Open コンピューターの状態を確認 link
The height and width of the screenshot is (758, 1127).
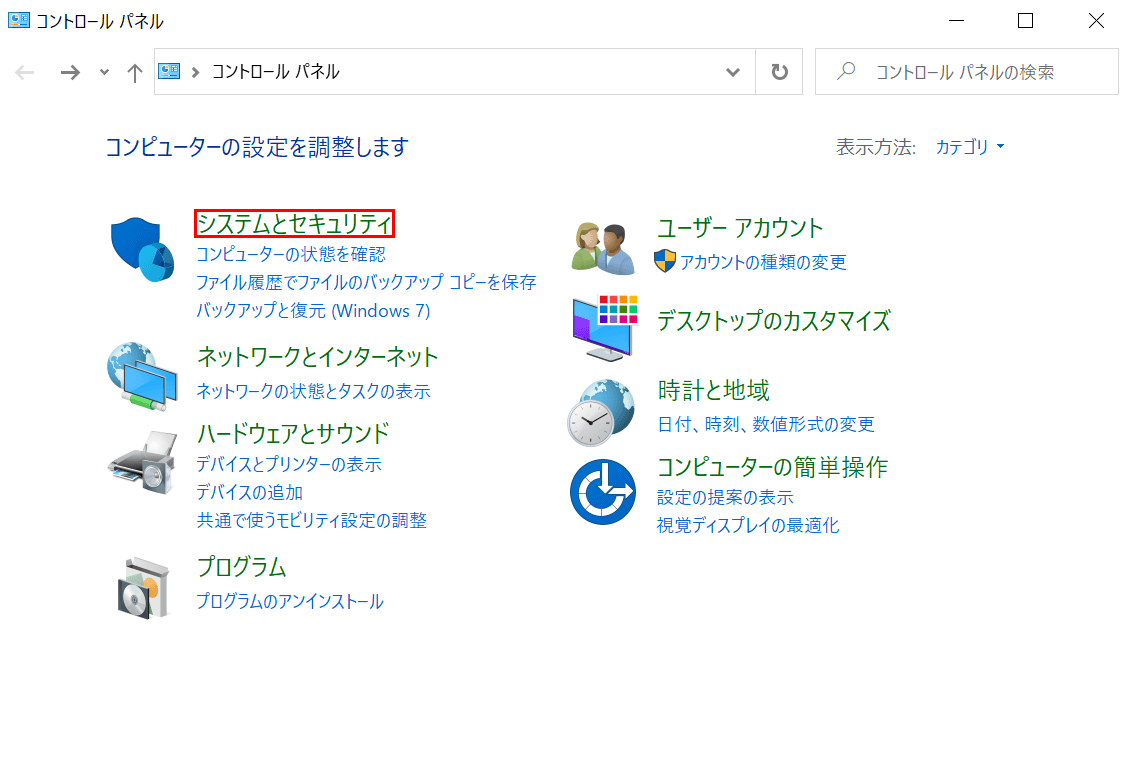[291, 254]
